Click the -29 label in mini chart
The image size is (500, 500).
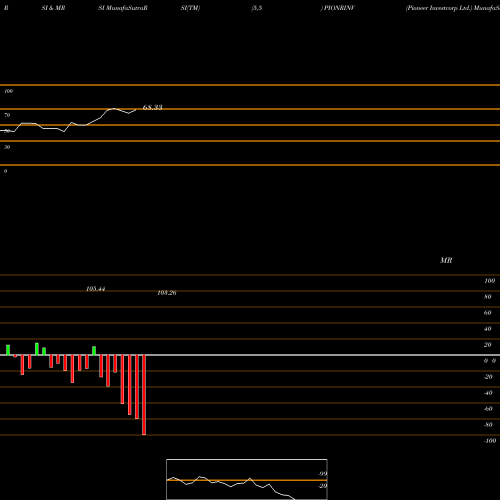click(322, 486)
